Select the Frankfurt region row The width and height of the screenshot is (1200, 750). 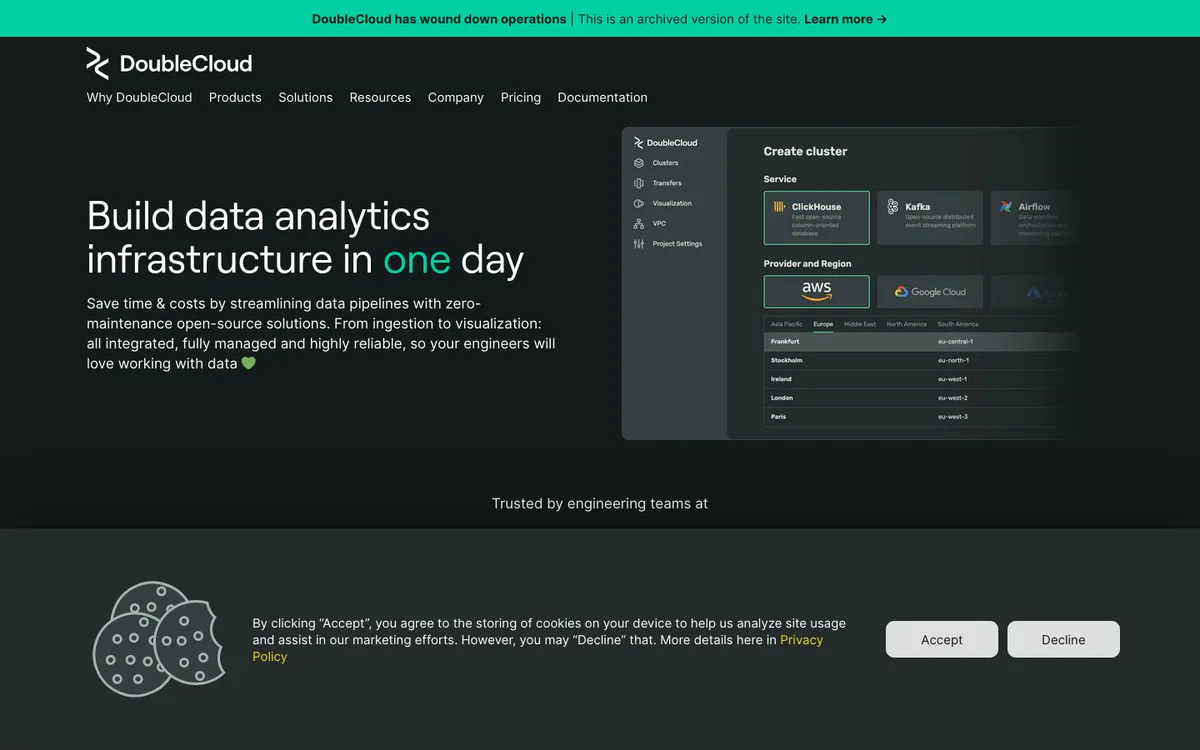coord(923,342)
